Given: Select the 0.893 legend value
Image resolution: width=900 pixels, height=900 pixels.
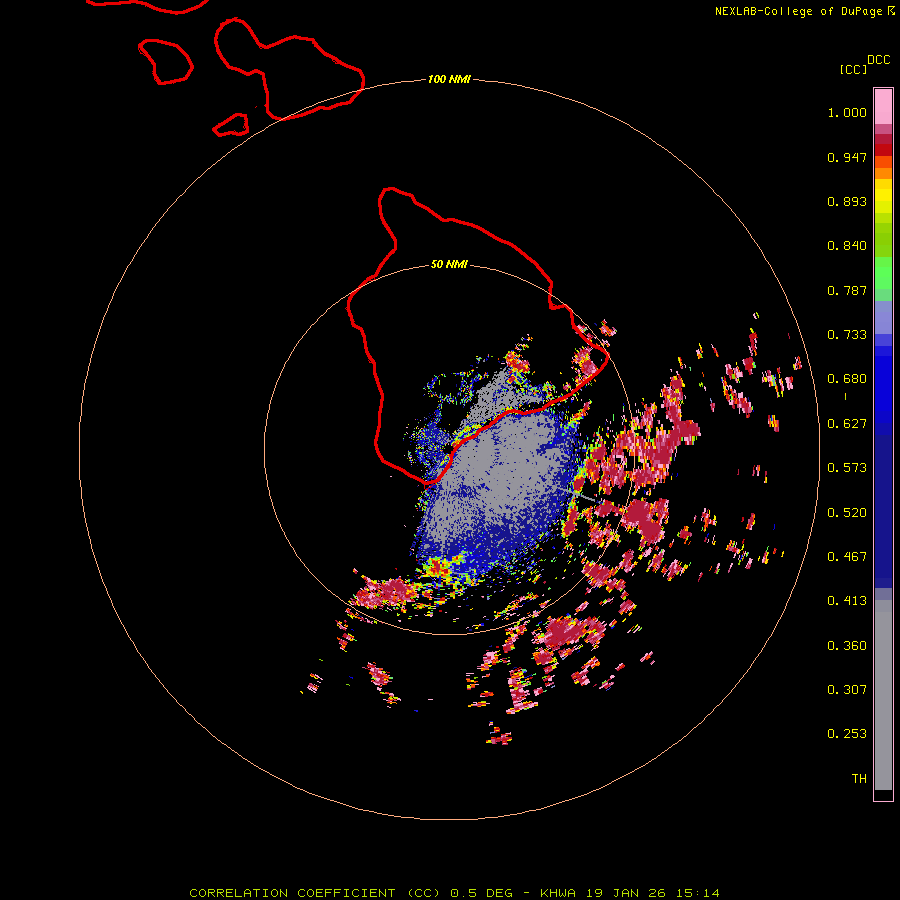Looking at the screenshot, I should [x=847, y=201].
